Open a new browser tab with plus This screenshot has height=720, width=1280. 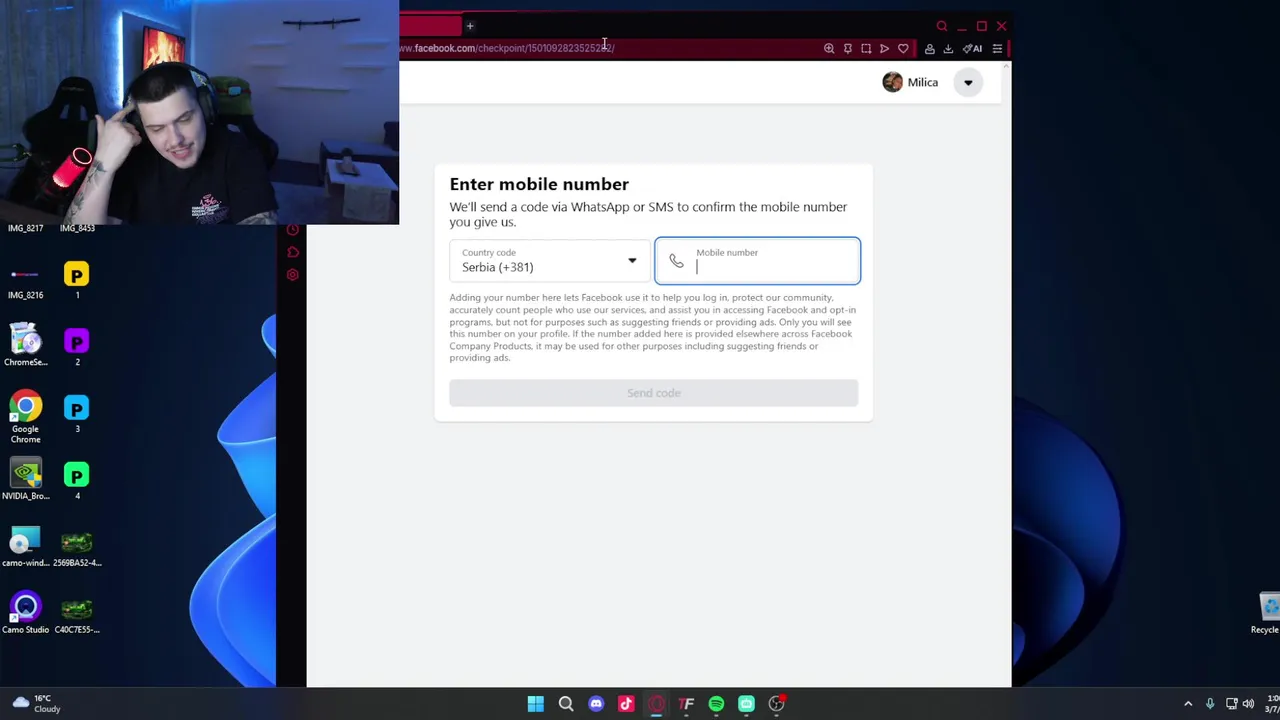[x=470, y=26]
